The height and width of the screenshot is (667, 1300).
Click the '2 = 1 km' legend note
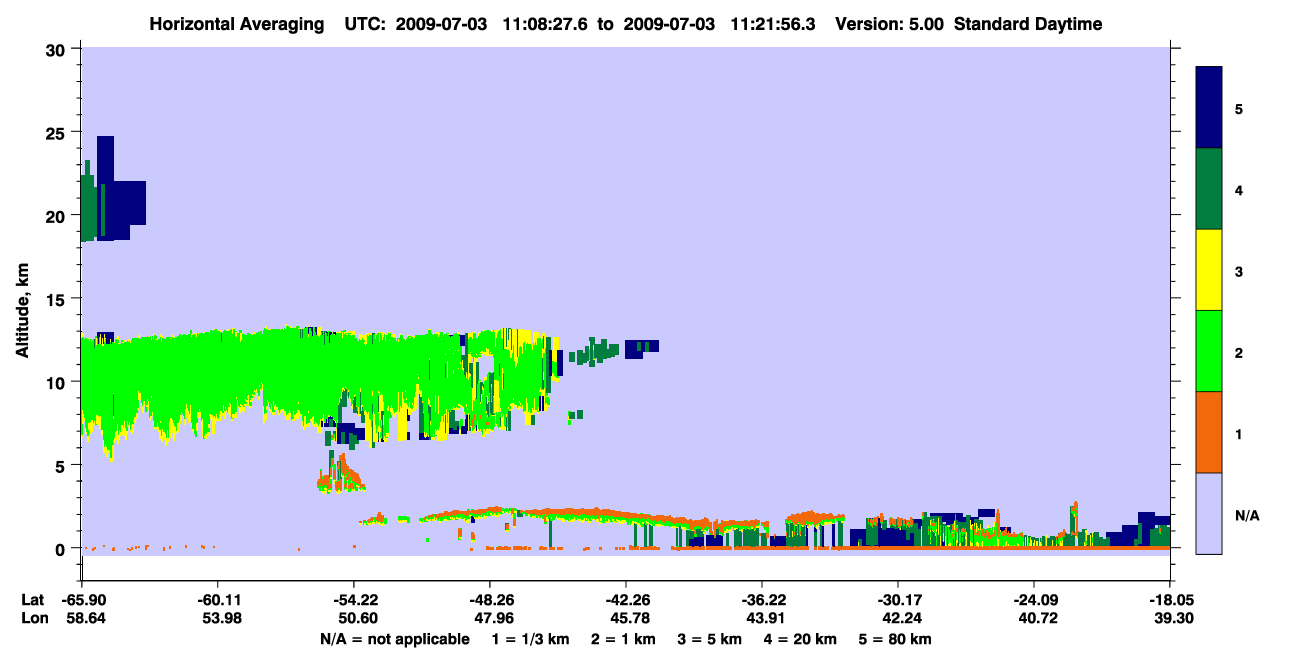[x=623, y=639]
